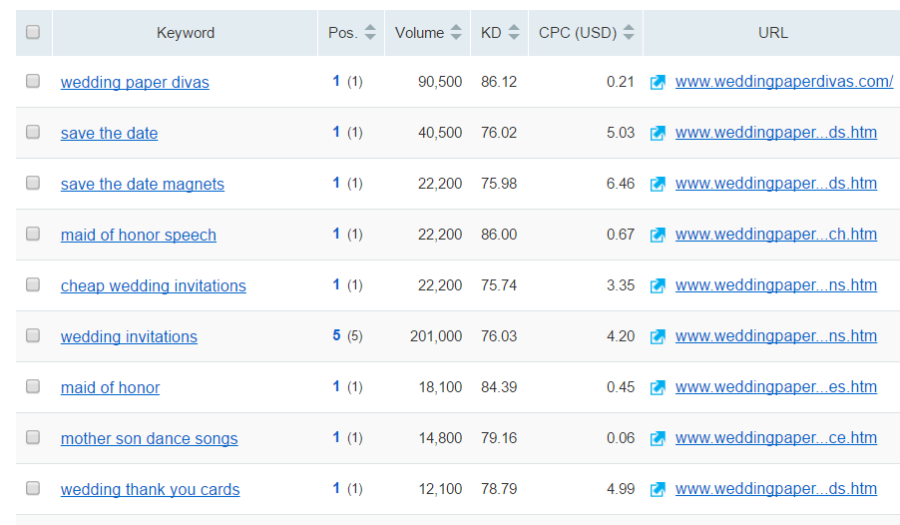
Task: Click KD value 86.12
Action: 499,82
